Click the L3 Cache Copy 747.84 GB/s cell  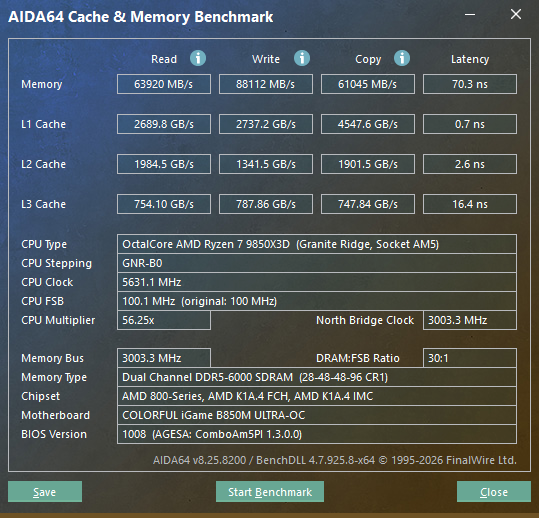coord(368,204)
